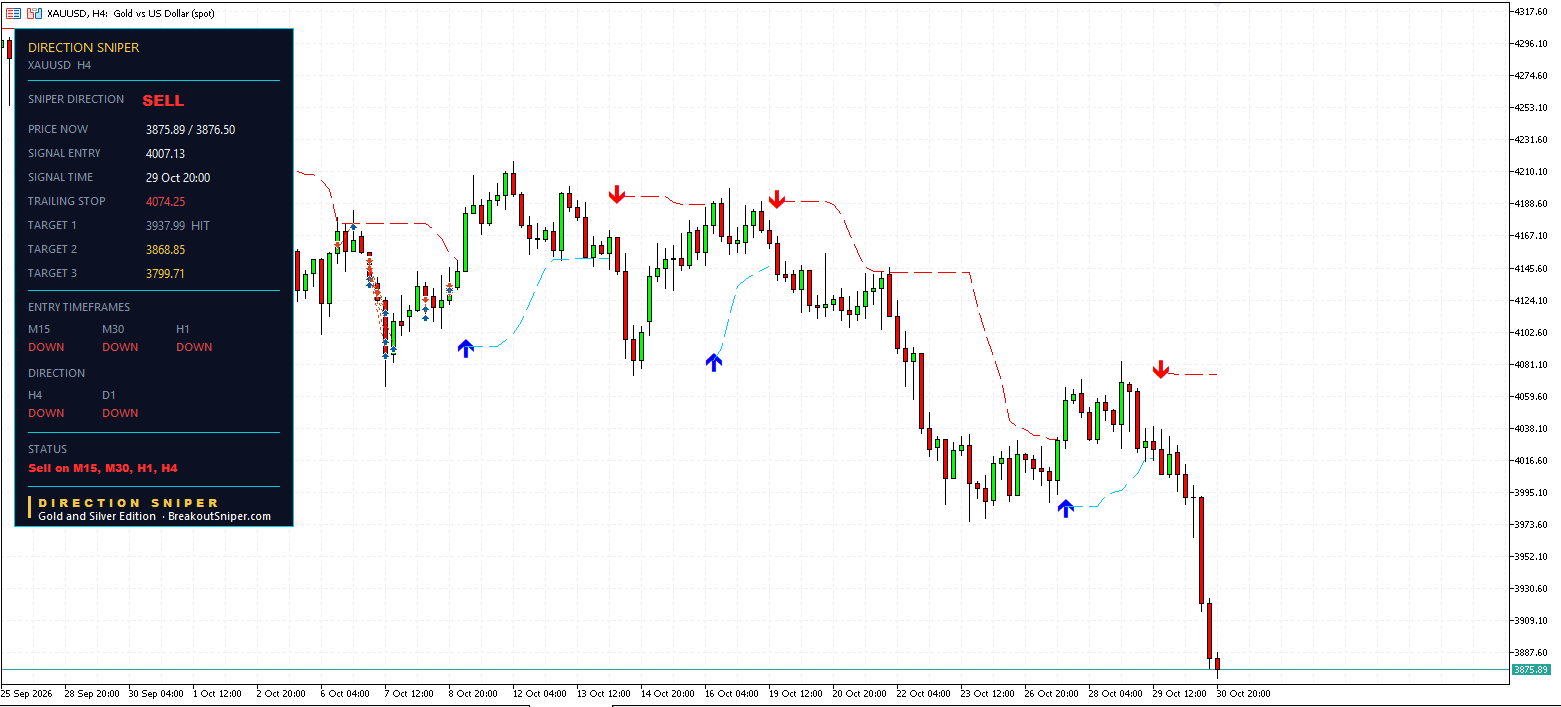The height and width of the screenshot is (707, 1561).
Task: Click the DOWN status under M30
Action: pyautogui.click(x=120, y=347)
